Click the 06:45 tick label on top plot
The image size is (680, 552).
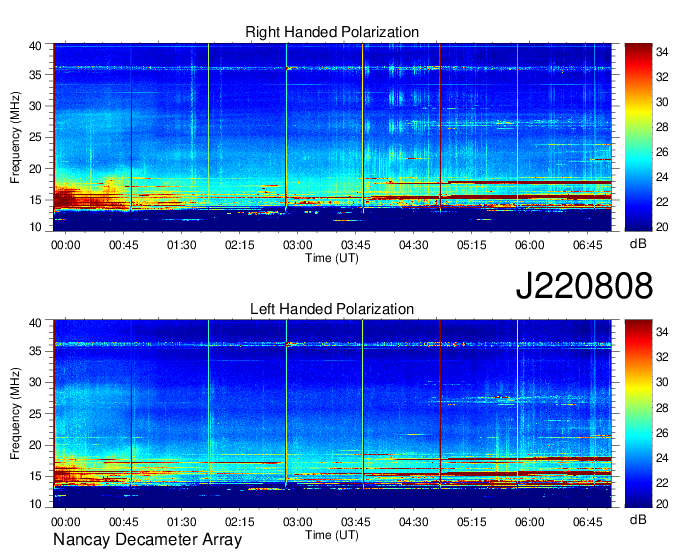pyautogui.click(x=588, y=245)
